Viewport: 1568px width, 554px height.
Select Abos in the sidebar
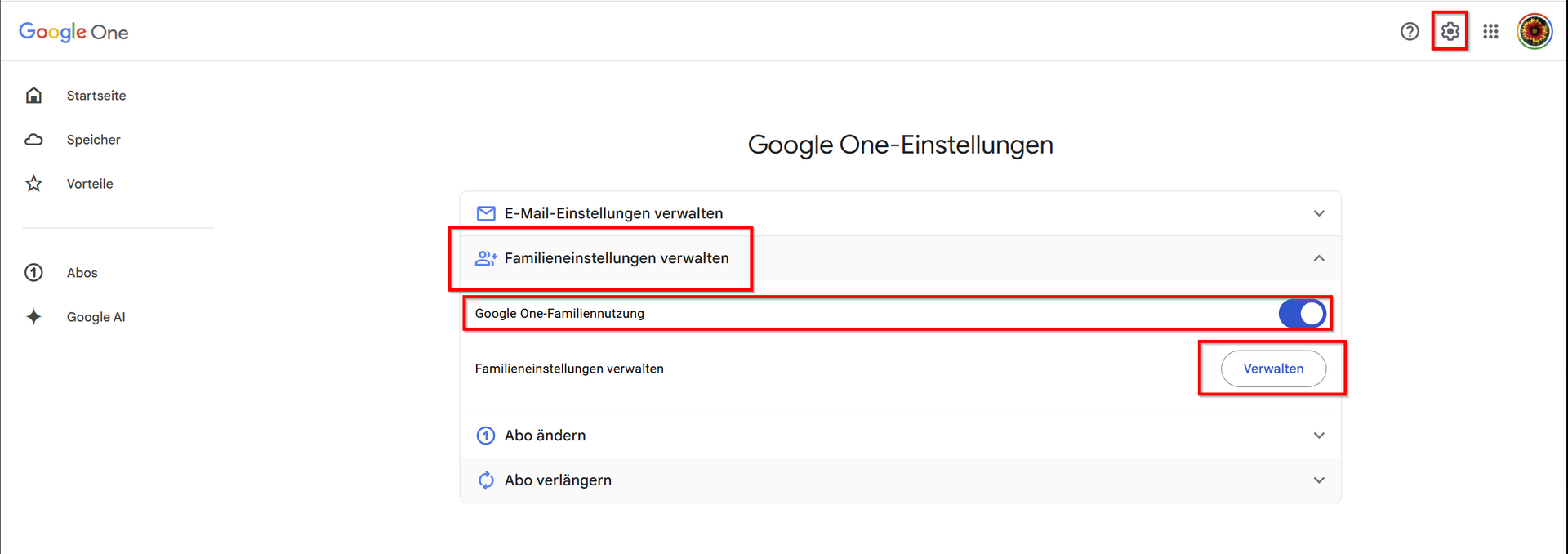[x=82, y=273]
